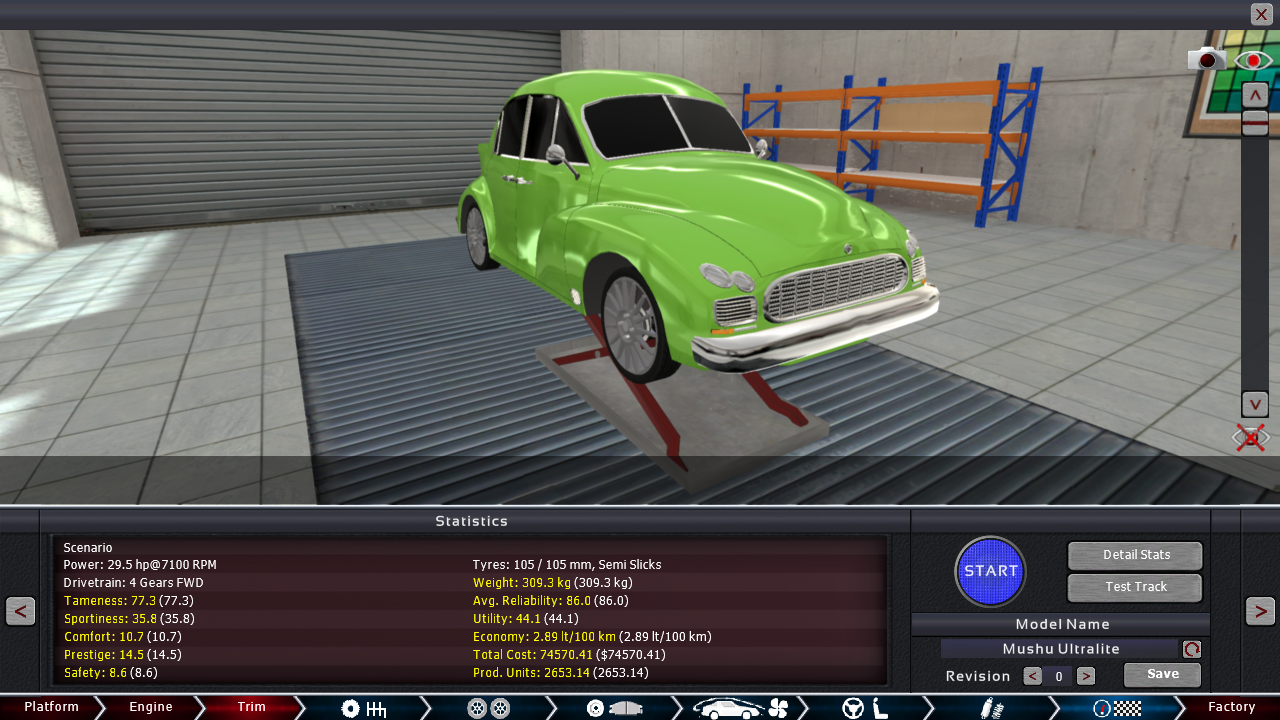The height and width of the screenshot is (720, 1280).
Task: Increase the revision number
Action: coord(1086,676)
